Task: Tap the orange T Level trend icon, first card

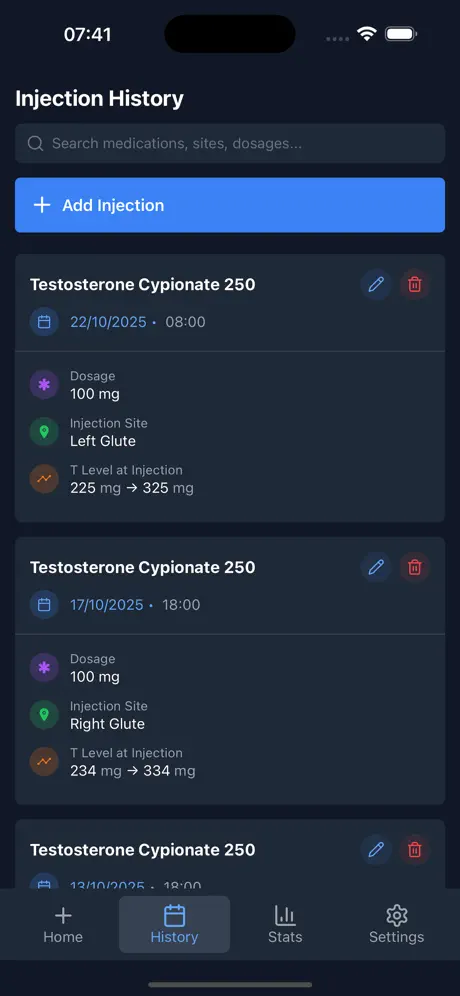Action: [x=44, y=479]
